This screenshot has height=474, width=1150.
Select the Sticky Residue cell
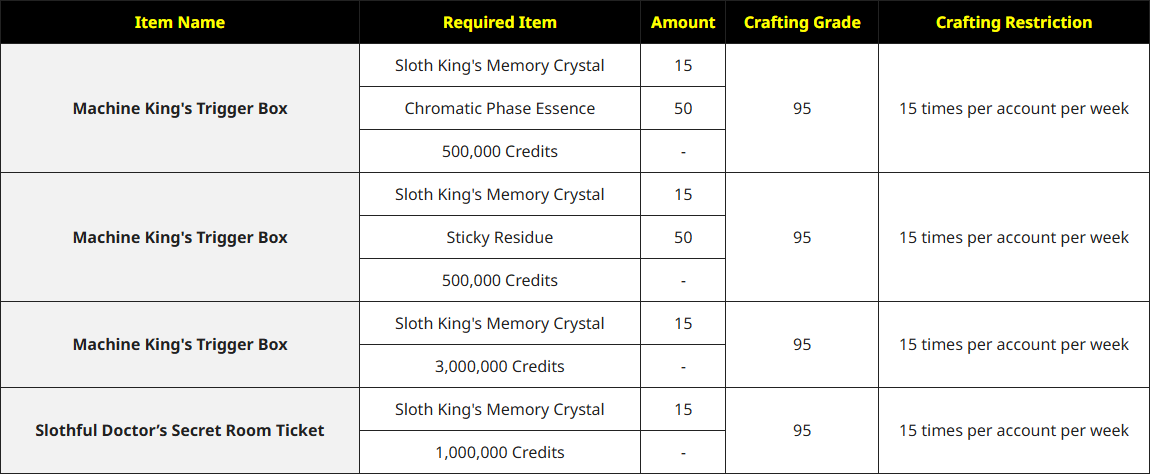point(499,237)
